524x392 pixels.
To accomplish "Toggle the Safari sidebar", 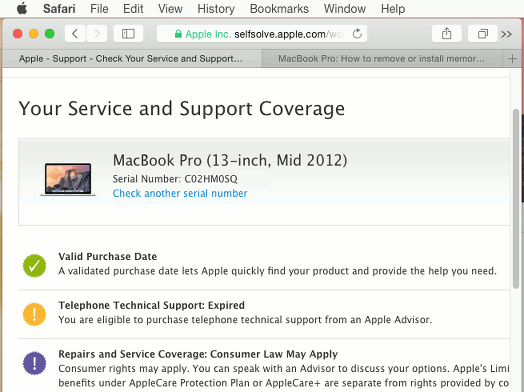I will (128, 34).
